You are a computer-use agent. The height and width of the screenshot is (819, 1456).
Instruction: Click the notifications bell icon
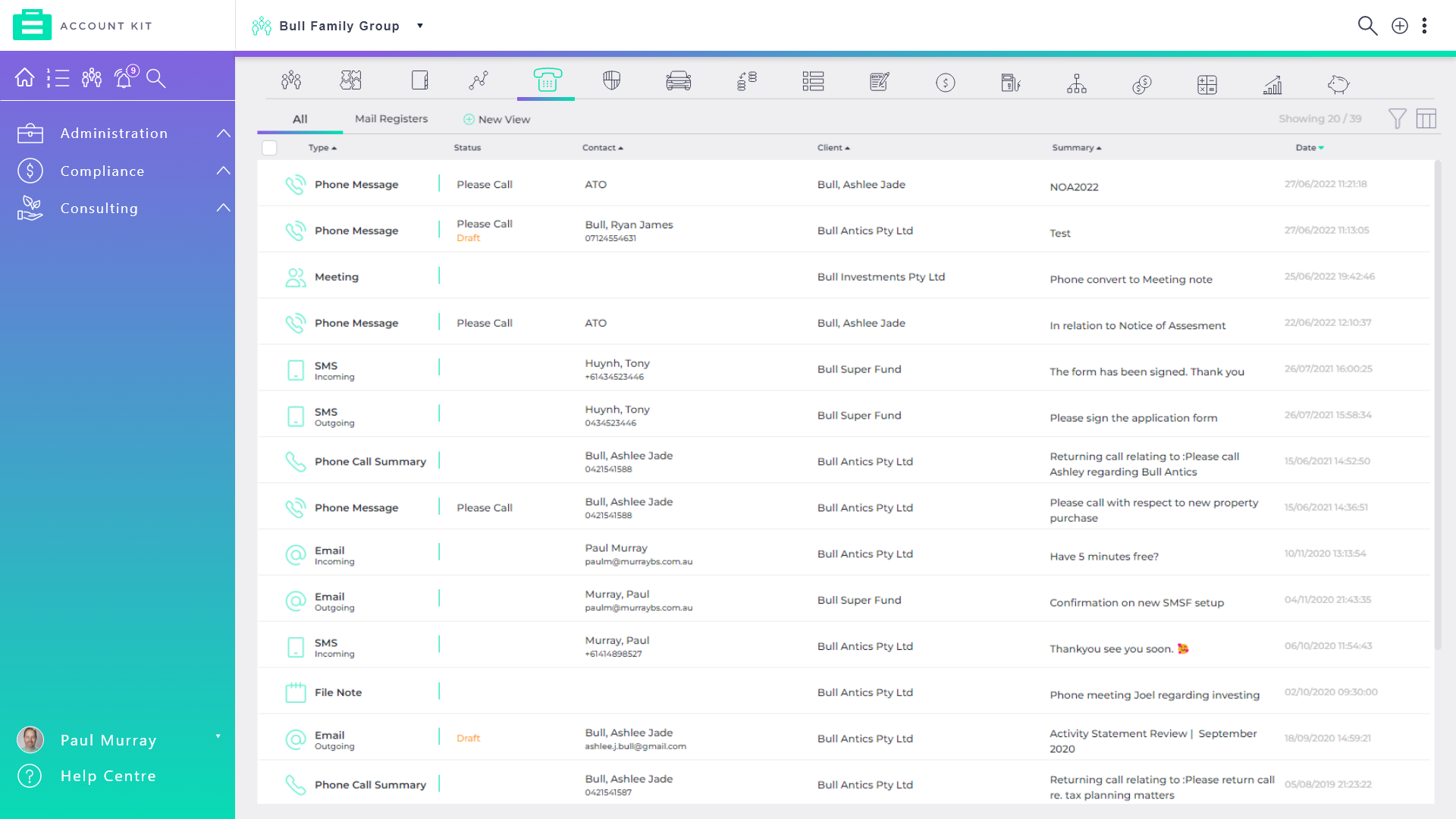coord(124,77)
